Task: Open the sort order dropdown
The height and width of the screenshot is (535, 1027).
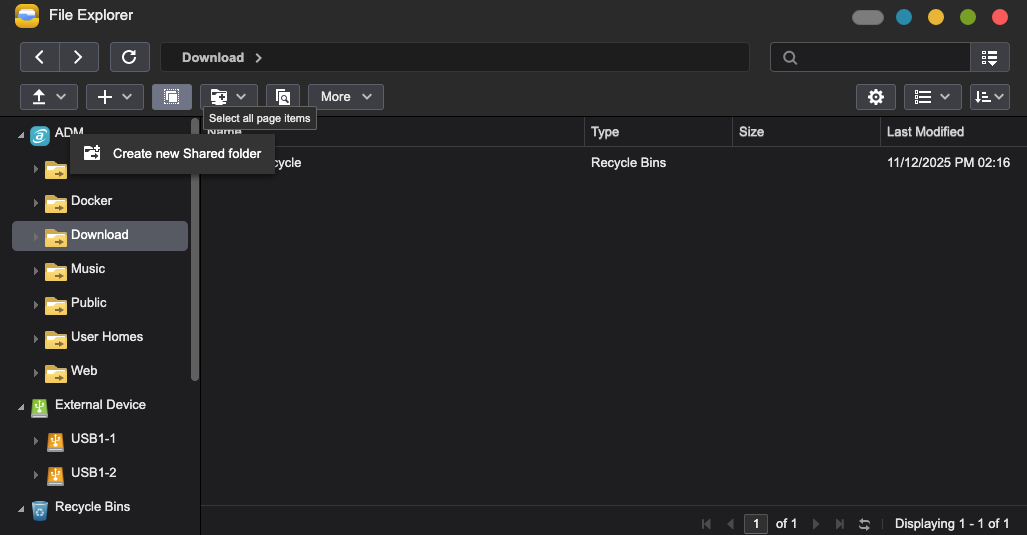Action: coord(990,97)
